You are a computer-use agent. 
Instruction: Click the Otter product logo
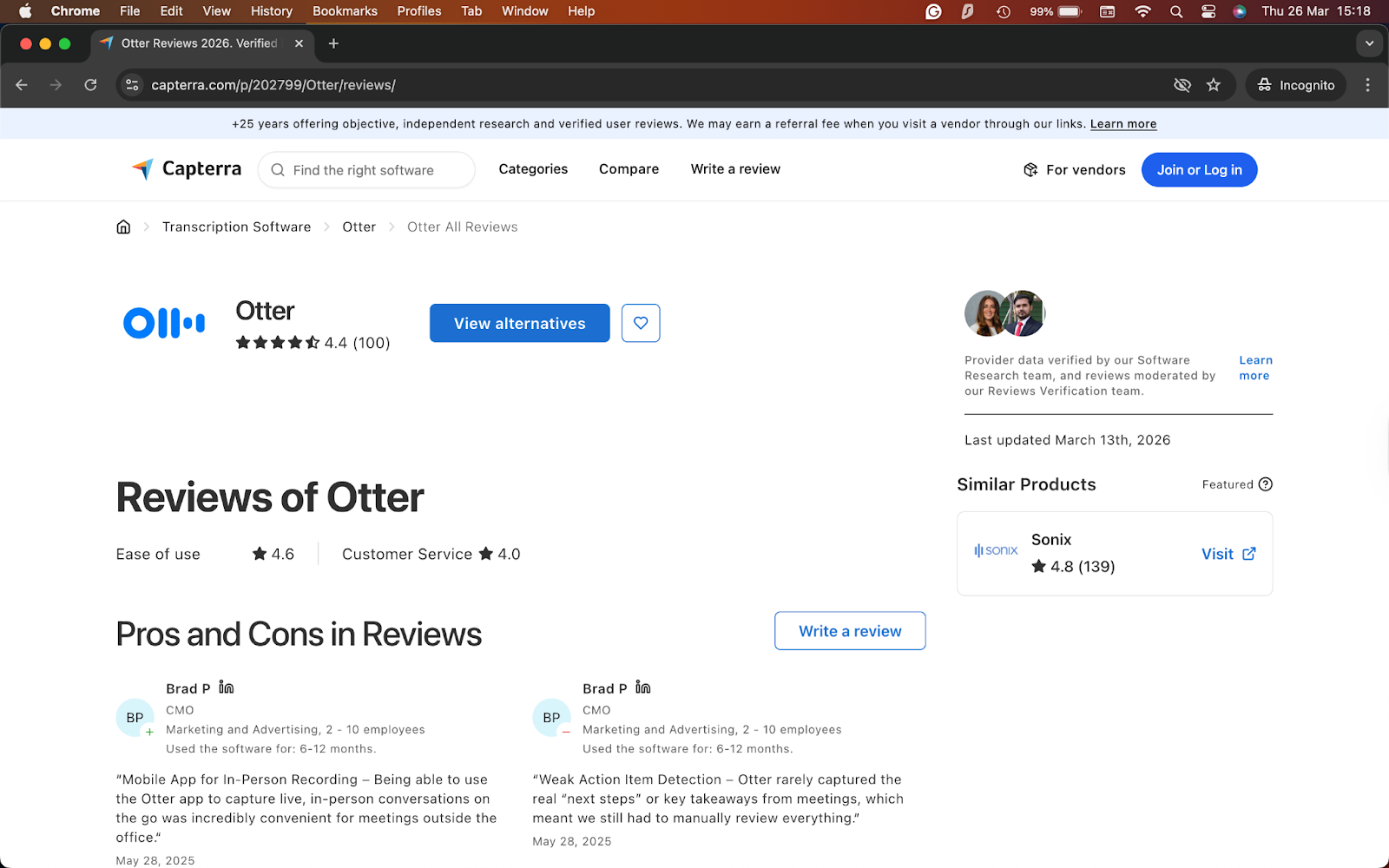pos(164,323)
